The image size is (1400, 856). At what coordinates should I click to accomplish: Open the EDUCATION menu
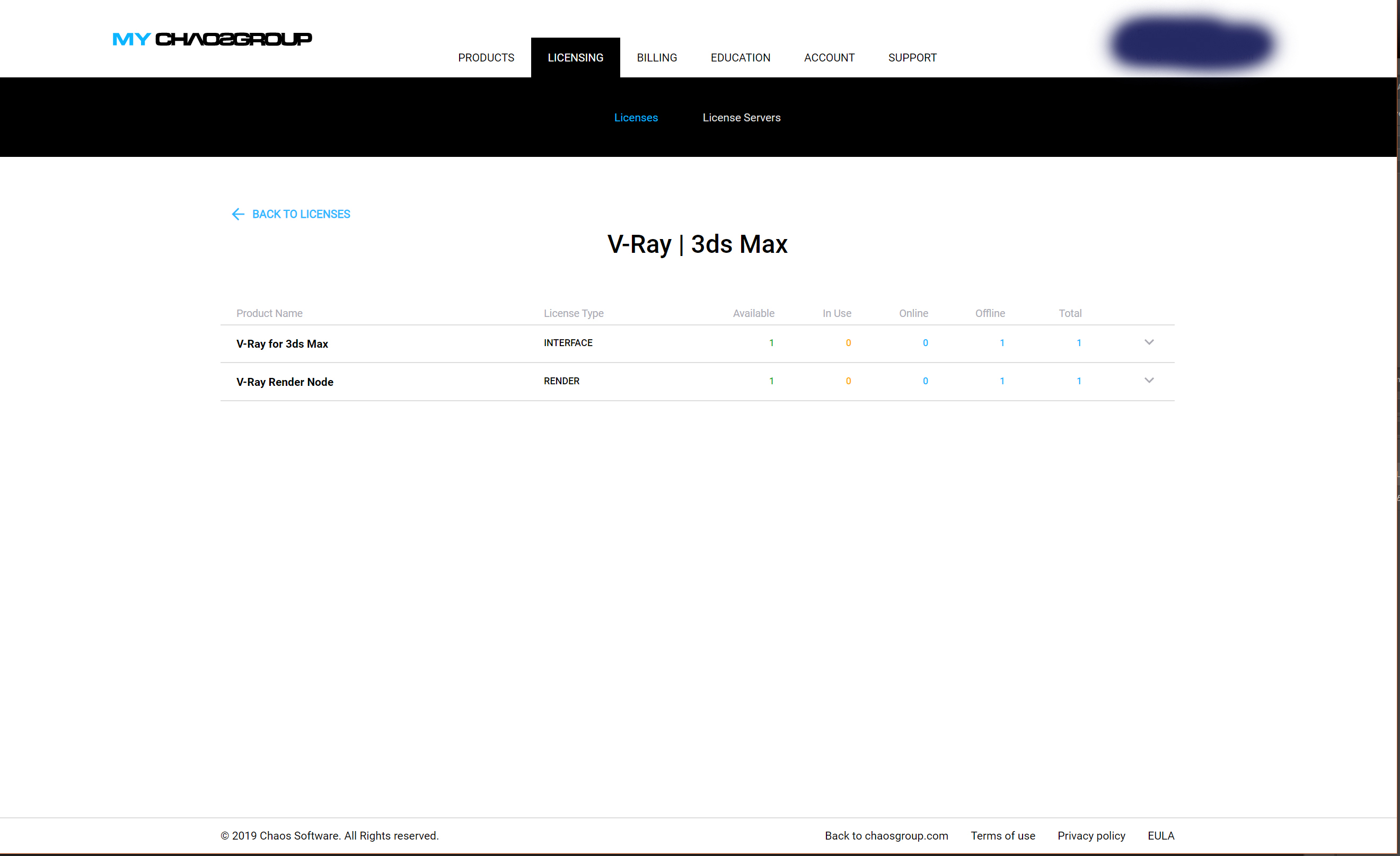coord(740,57)
